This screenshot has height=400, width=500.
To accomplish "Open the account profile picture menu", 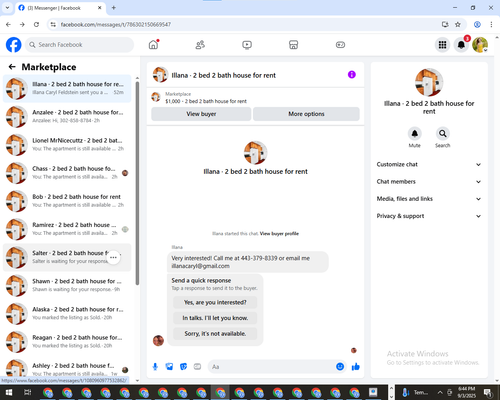I will pos(480,45).
